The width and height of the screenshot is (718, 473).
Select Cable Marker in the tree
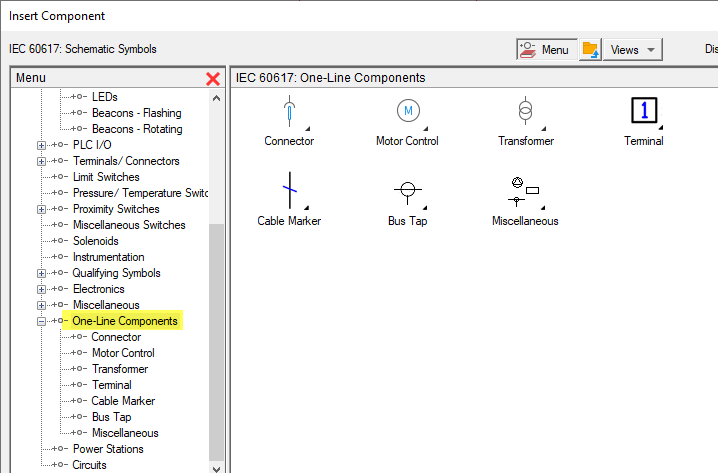123,401
